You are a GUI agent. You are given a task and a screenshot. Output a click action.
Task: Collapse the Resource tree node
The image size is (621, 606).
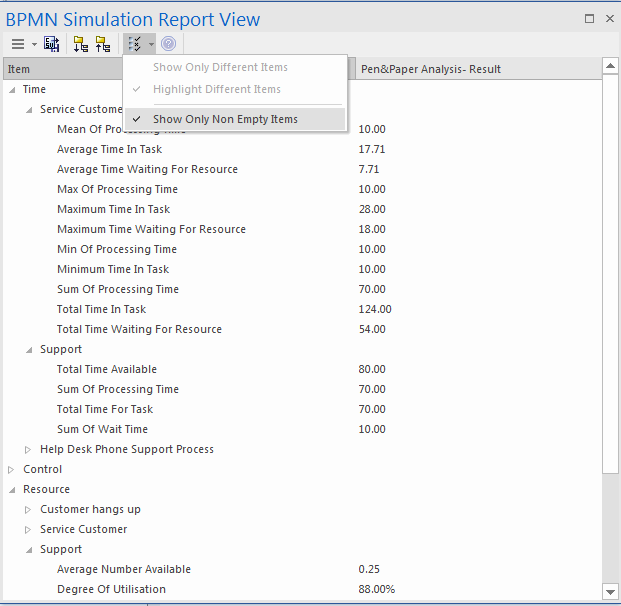pos(12,489)
